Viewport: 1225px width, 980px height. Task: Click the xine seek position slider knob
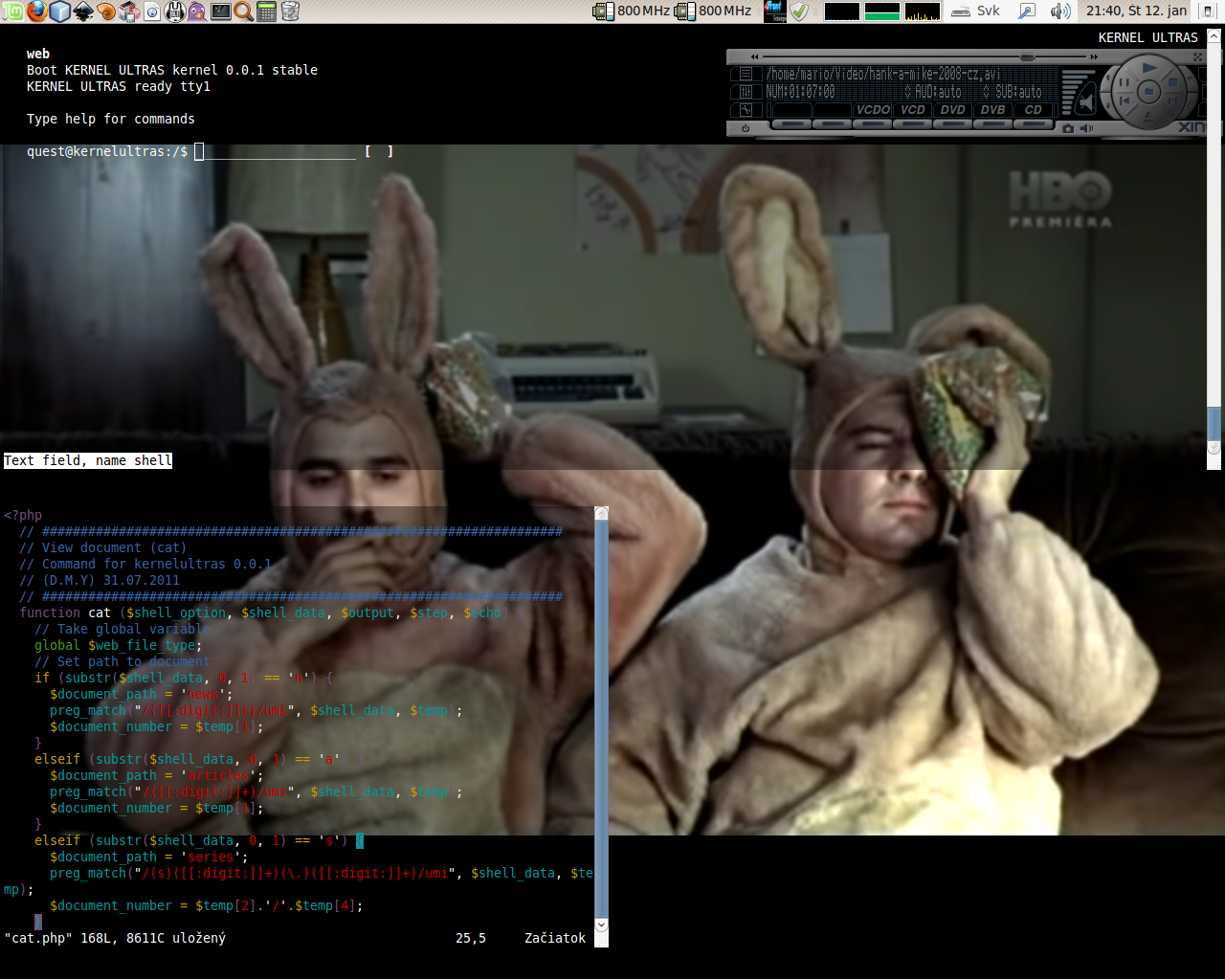[x=1027, y=56]
